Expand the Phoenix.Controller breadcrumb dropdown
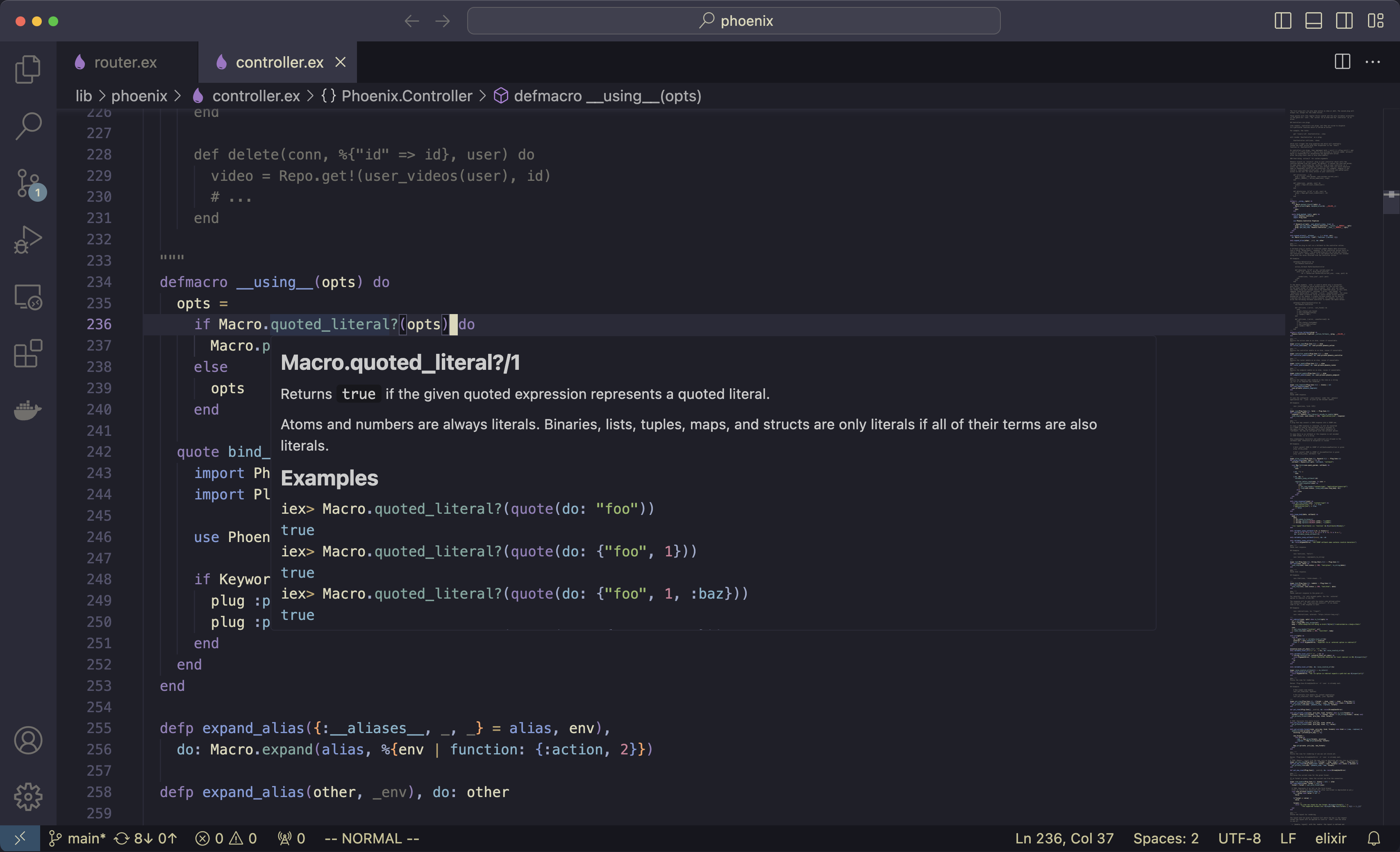 [x=406, y=96]
